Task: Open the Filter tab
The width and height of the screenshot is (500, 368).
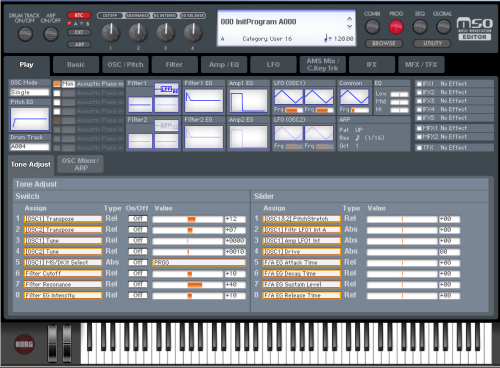Action: (x=174, y=65)
